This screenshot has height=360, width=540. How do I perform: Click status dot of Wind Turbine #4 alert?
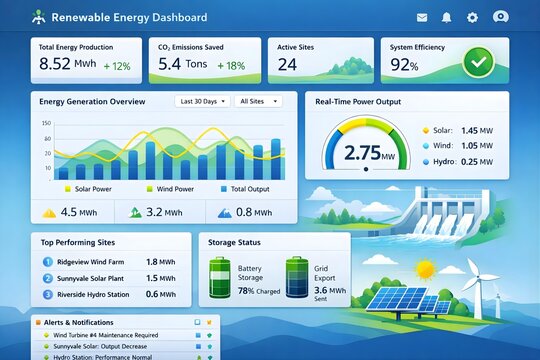46,335
